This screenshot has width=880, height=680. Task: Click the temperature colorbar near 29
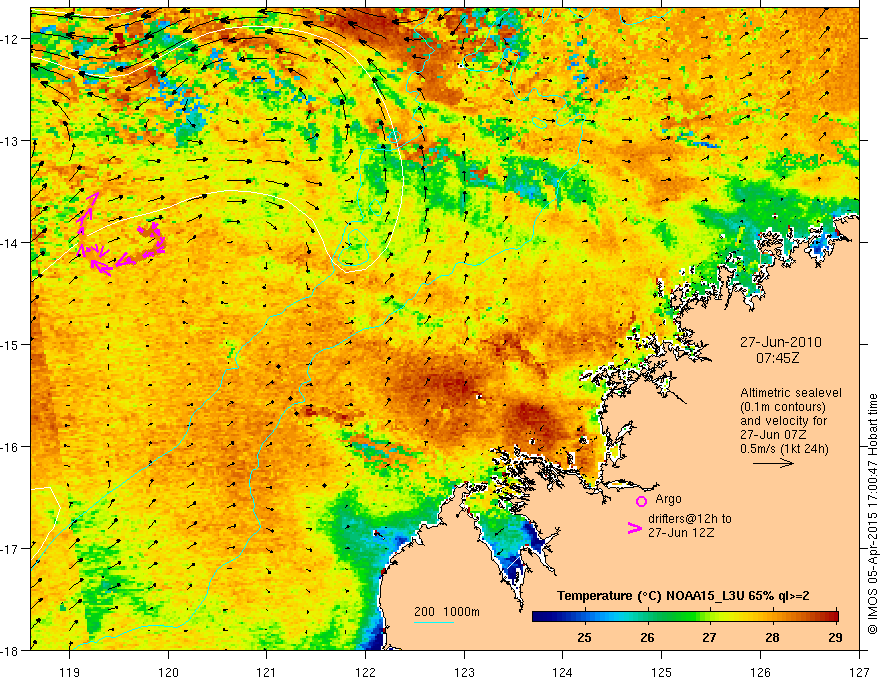pyautogui.click(x=834, y=617)
